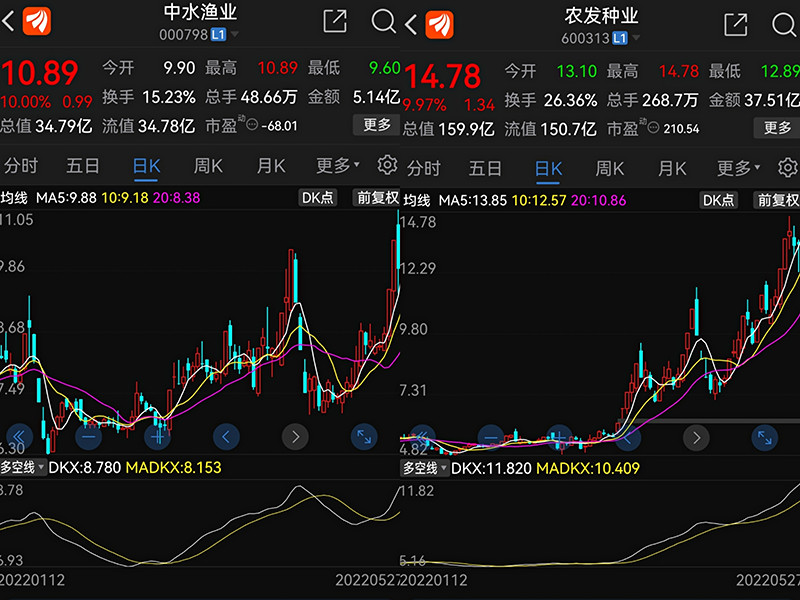
Task: Open search in the 农发种业 panel
Action: (785, 24)
